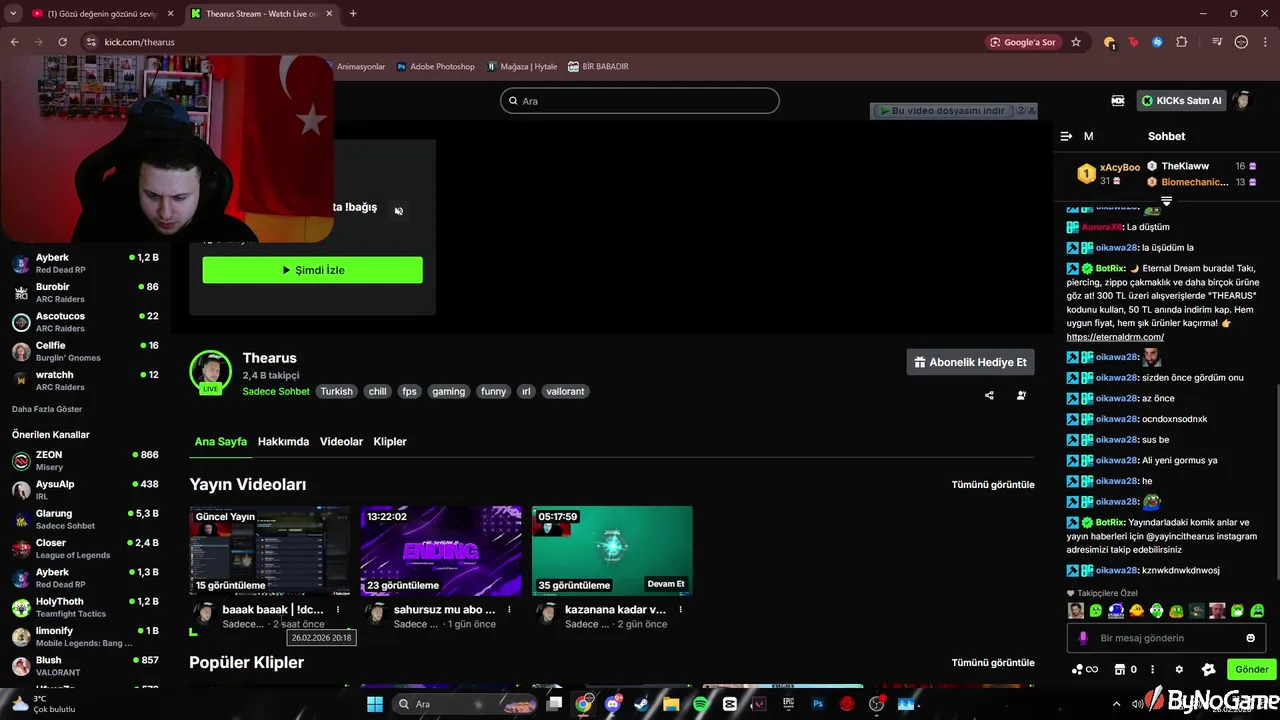Screen dimensions: 1280x720
Task: Open the user profile avatar menu
Action: pyautogui.click(x=1242, y=100)
